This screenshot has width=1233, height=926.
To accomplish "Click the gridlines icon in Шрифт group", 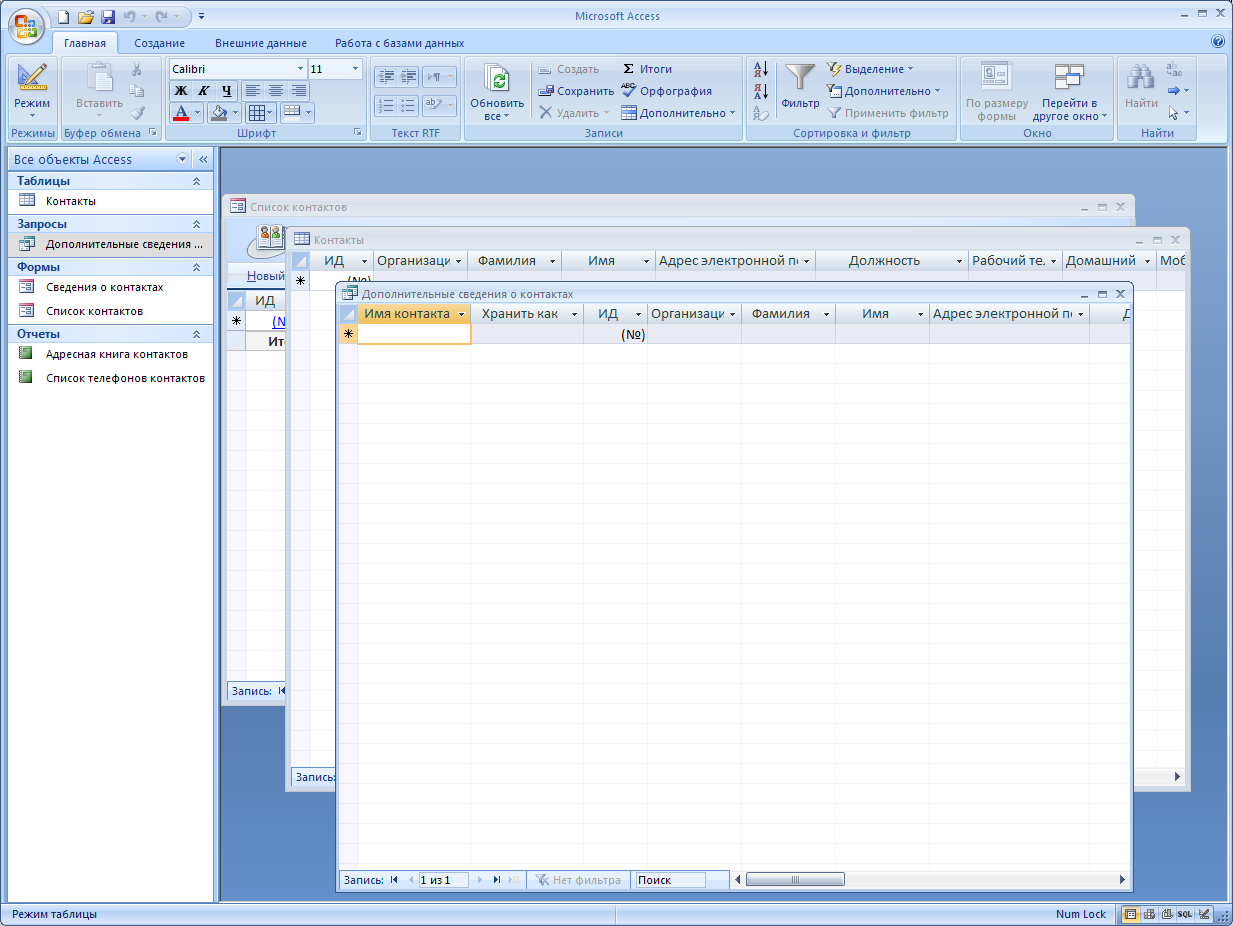I will coord(257,113).
